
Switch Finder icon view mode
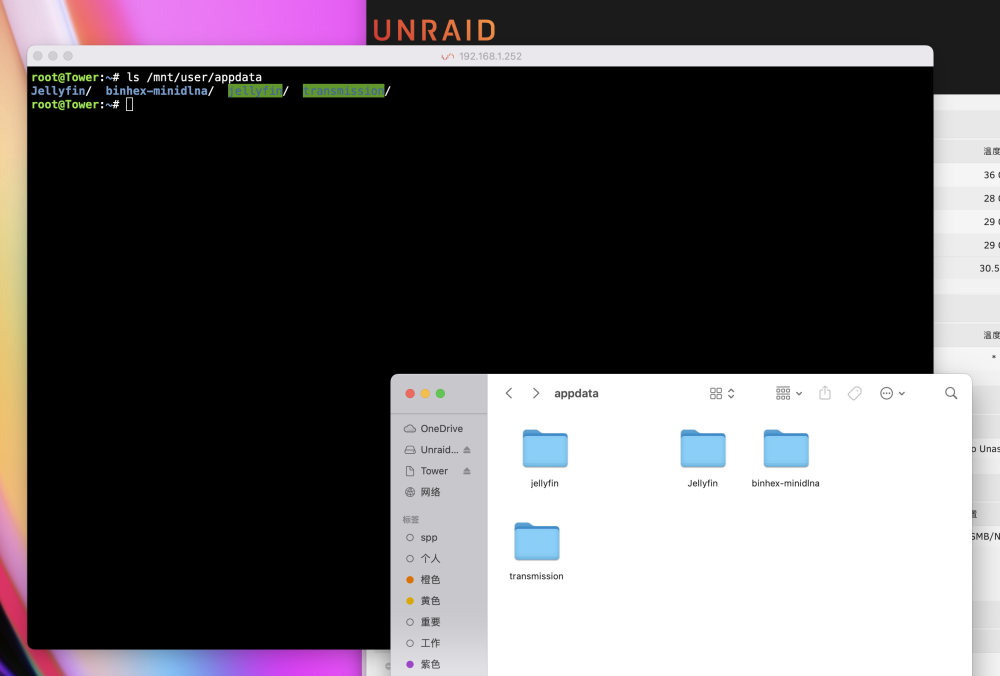coord(722,393)
